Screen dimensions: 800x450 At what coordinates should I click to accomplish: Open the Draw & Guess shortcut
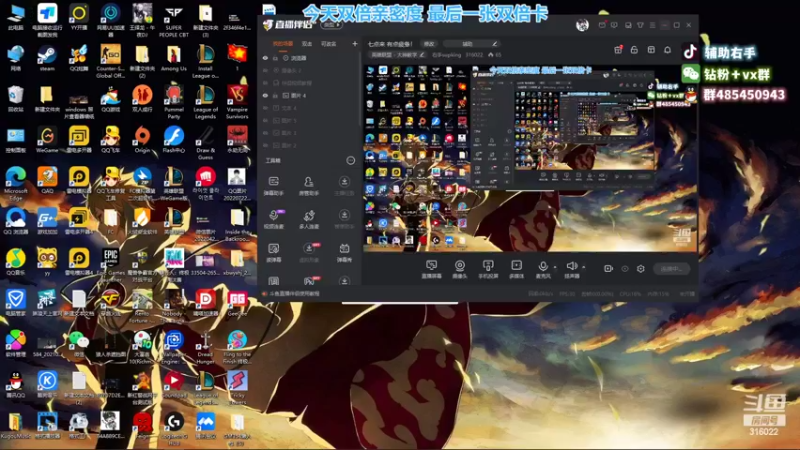(205, 143)
